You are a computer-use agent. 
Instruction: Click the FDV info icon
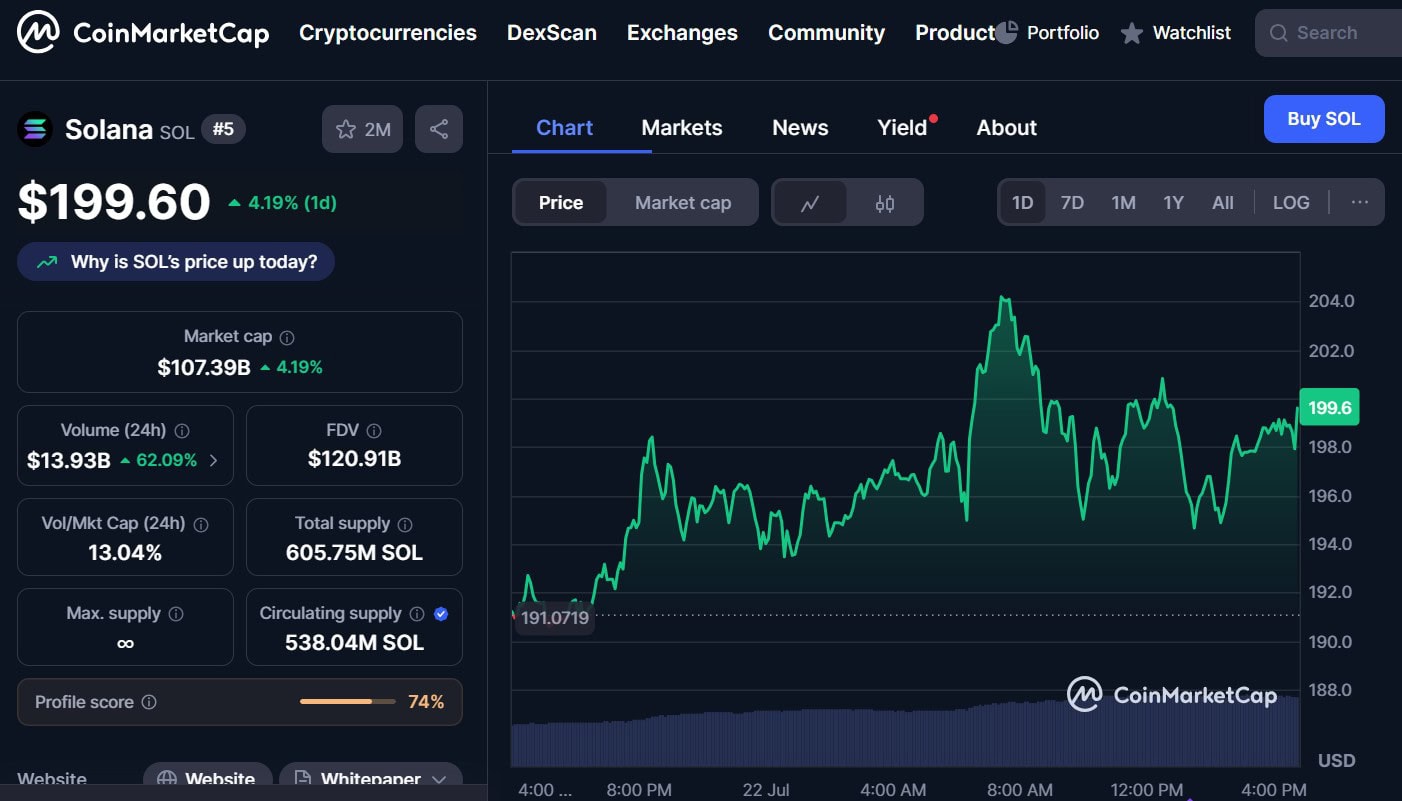374,431
